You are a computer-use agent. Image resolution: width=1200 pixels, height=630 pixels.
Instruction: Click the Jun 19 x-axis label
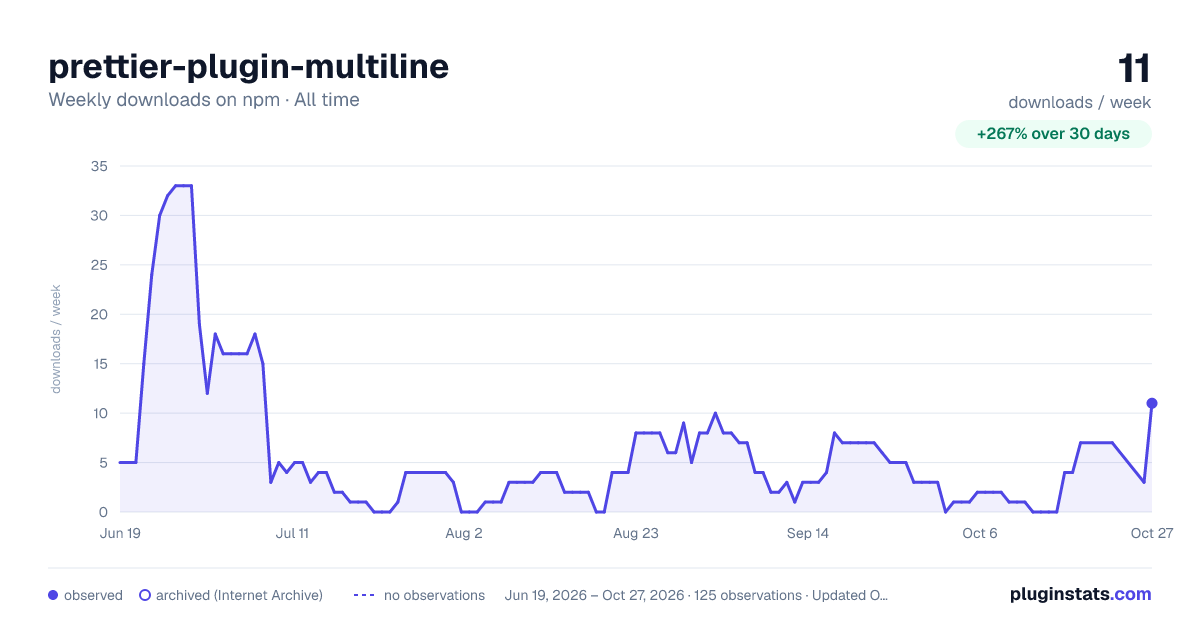click(120, 533)
